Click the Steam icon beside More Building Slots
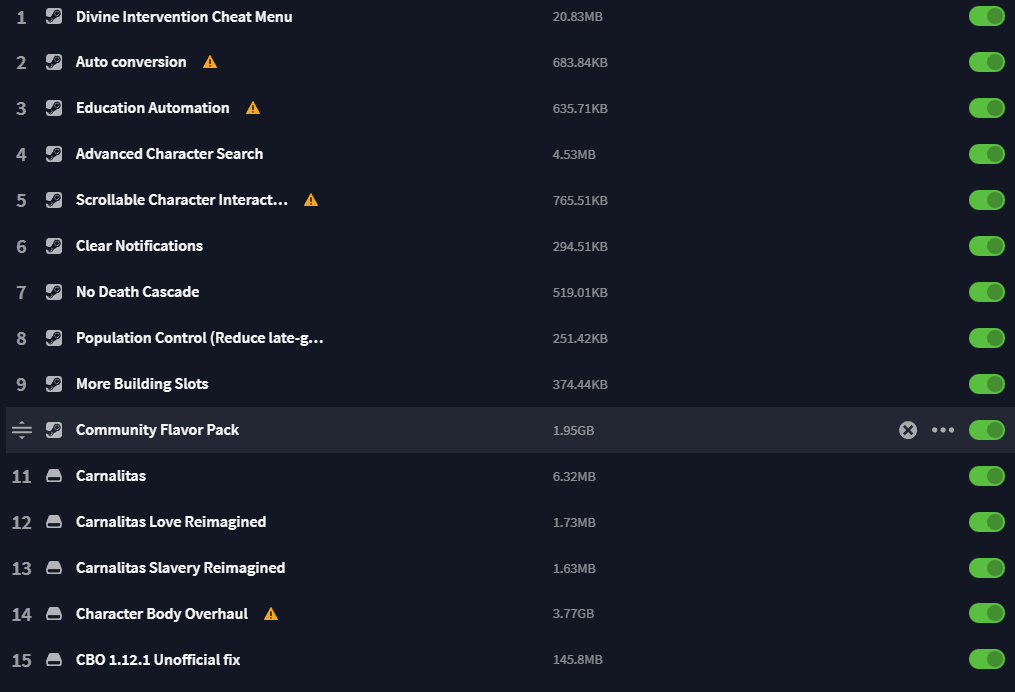This screenshot has width=1015, height=692. (54, 384)
